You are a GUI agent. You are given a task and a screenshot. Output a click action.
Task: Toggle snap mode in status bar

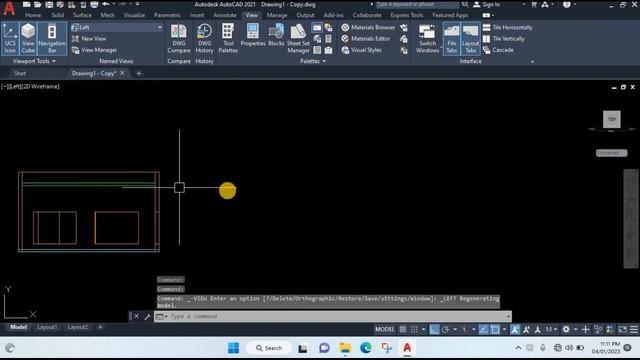point(414,329)
